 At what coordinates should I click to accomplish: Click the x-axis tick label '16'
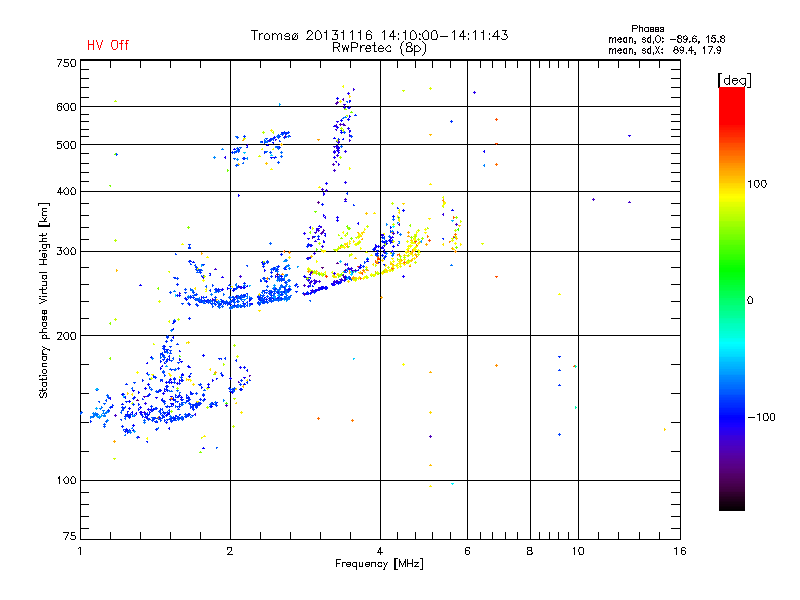coord(680,551)
